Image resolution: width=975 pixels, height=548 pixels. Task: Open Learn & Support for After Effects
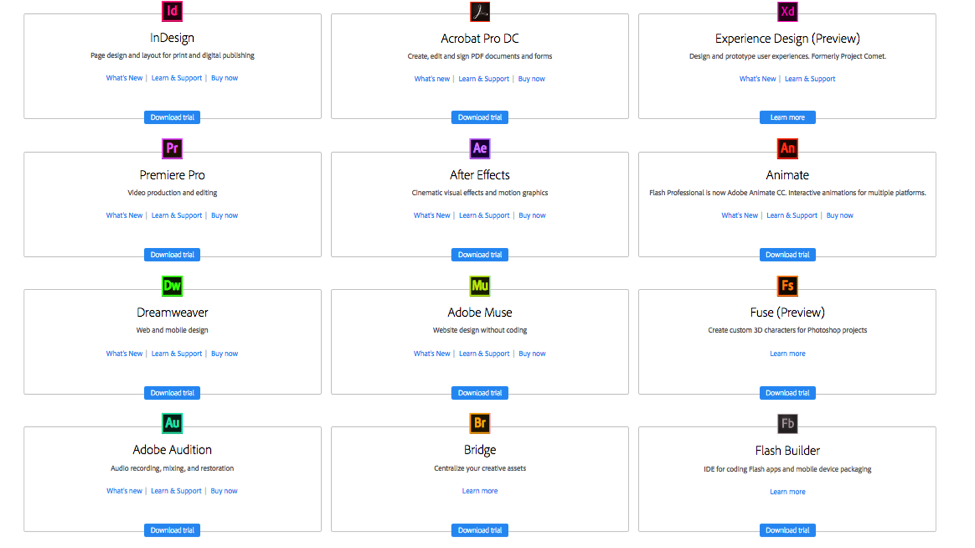484,216
